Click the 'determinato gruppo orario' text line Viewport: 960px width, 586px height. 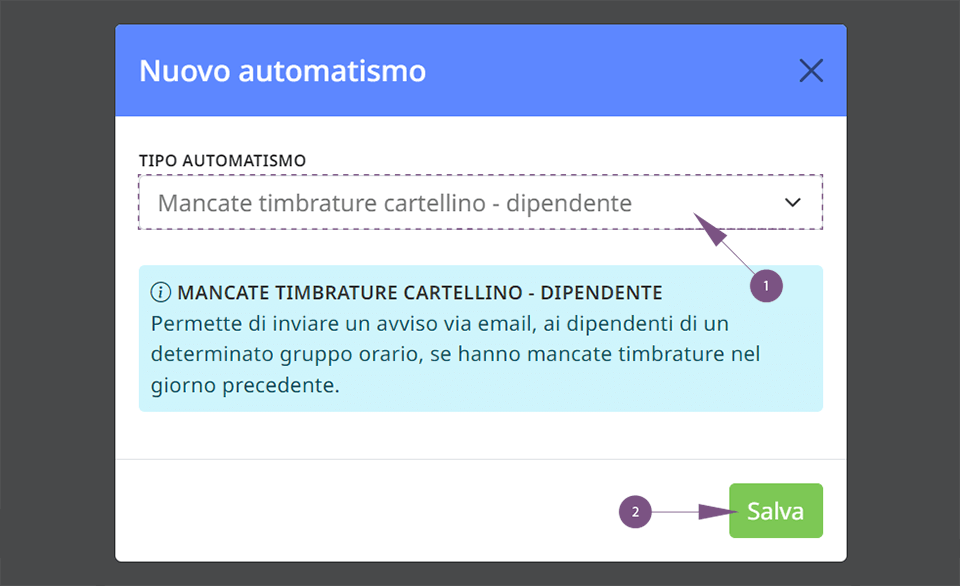click(455, 354)
